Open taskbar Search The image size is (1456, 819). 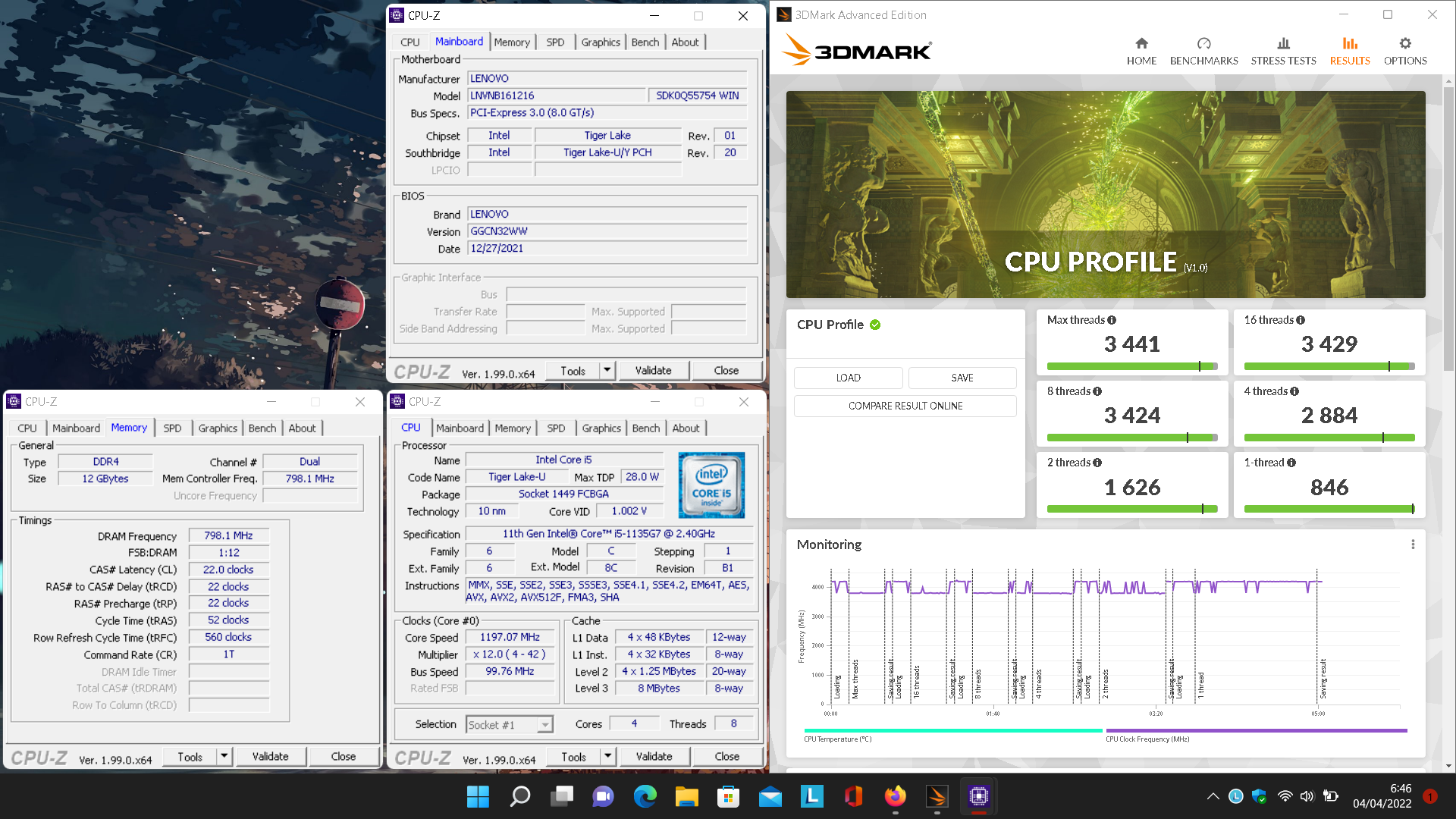[520, 796]
